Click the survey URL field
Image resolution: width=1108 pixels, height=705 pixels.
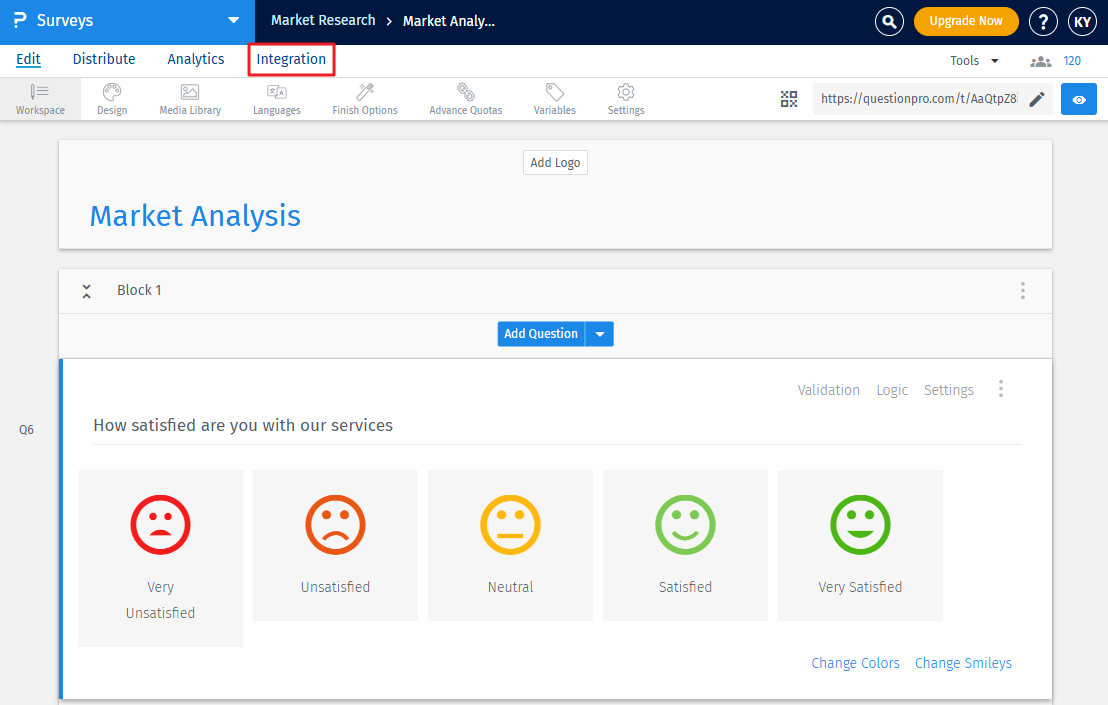pyautogui.click(x=917, y=99)
